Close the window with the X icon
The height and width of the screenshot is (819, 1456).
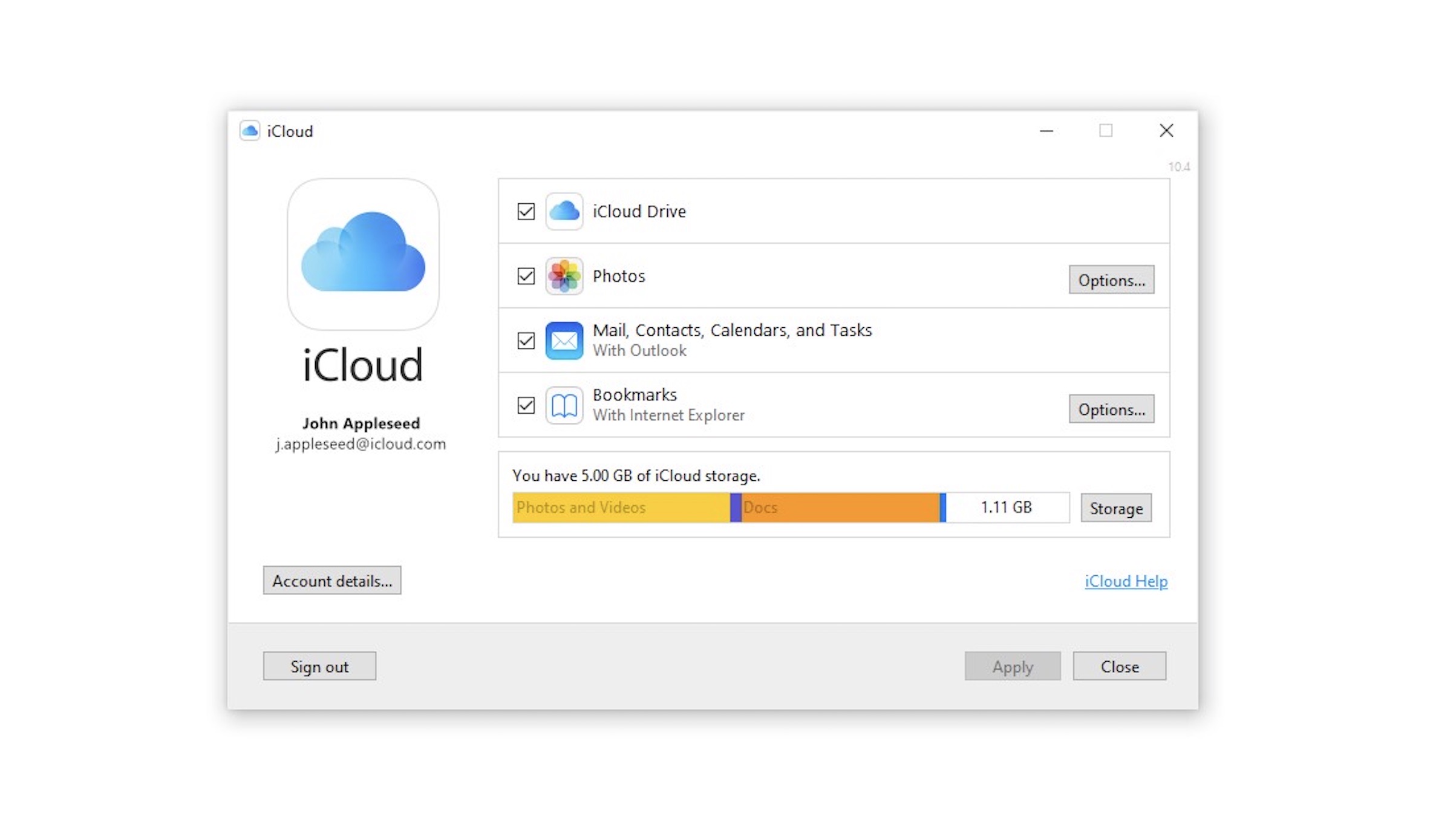tap(1166, 131)
